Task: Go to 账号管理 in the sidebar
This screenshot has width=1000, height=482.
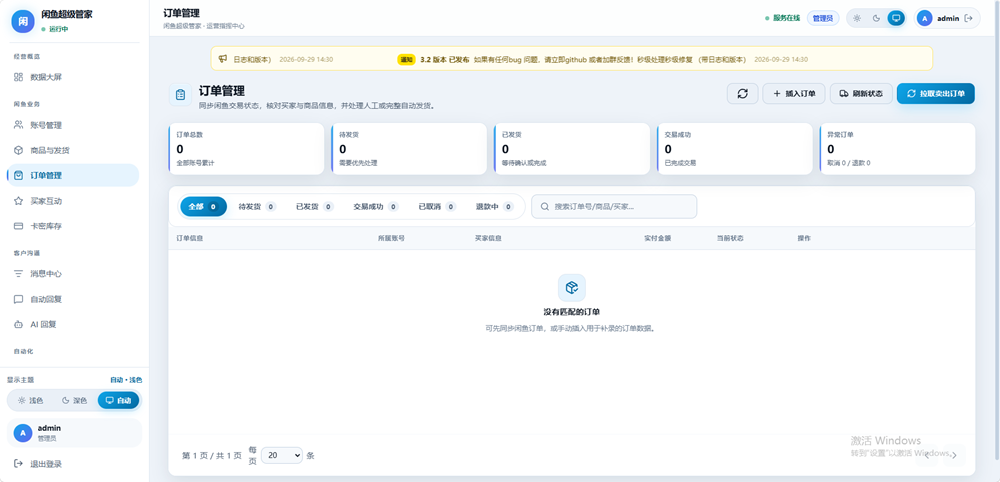Action: click(x=73, y=125)
